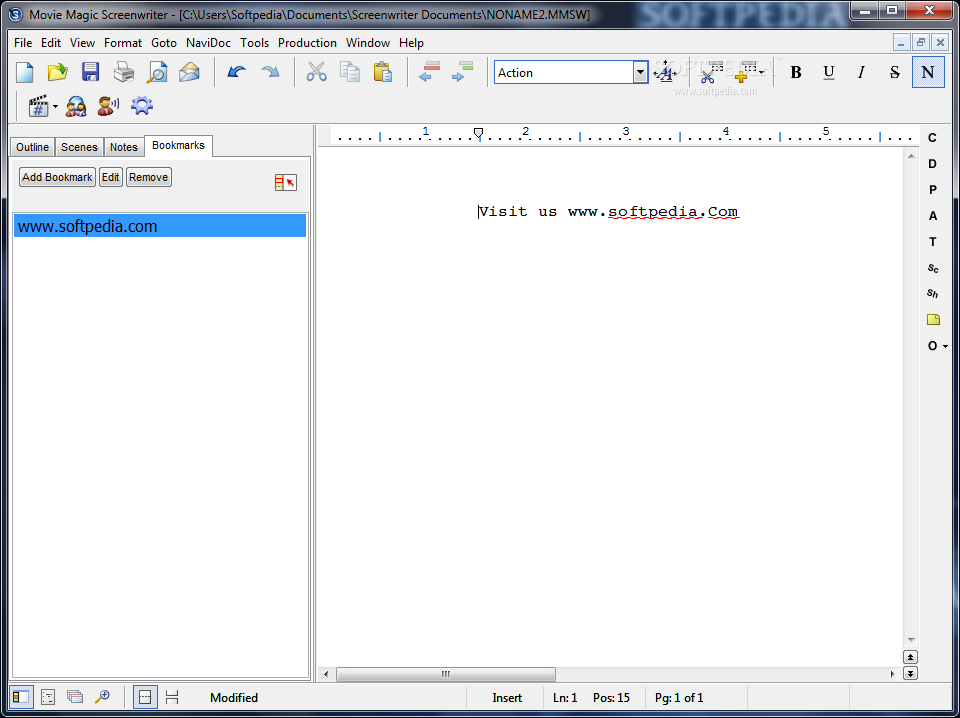Screen dimensions: 960x718
Task: Click the outline view icon in status bar
Action: pos(48,697)
